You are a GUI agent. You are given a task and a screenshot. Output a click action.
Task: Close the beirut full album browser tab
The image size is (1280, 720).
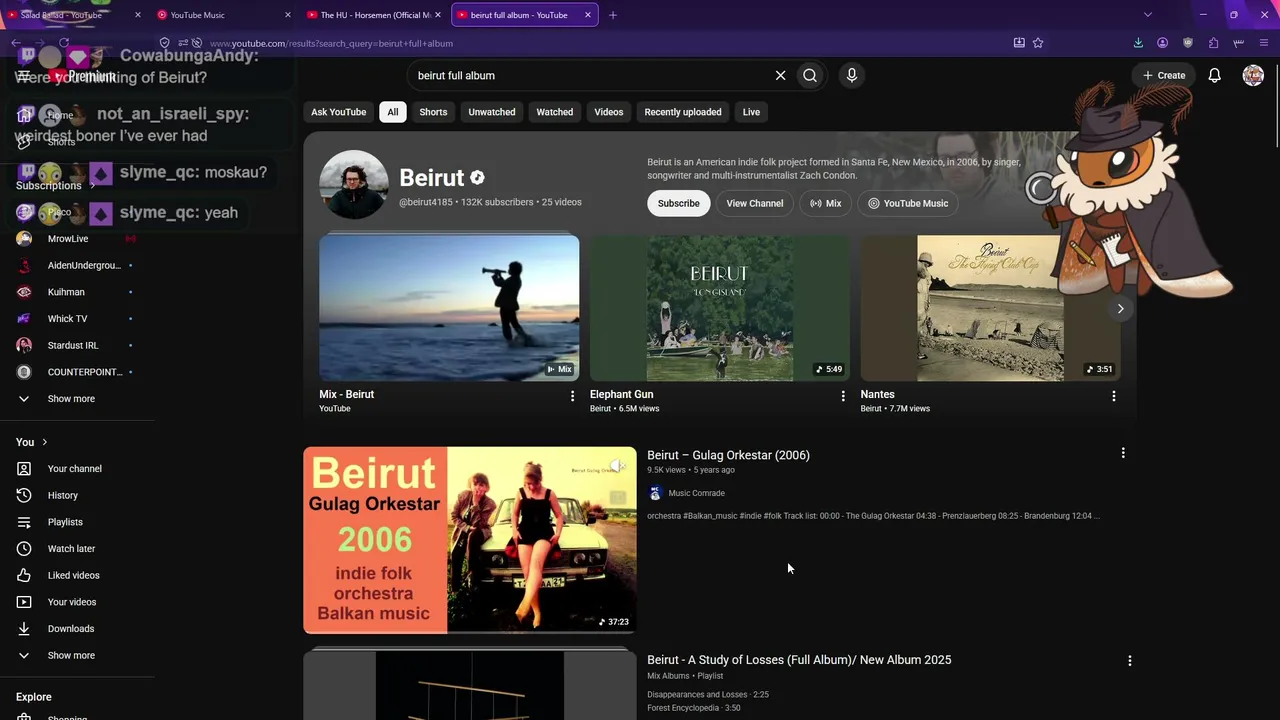pos(588,15)
